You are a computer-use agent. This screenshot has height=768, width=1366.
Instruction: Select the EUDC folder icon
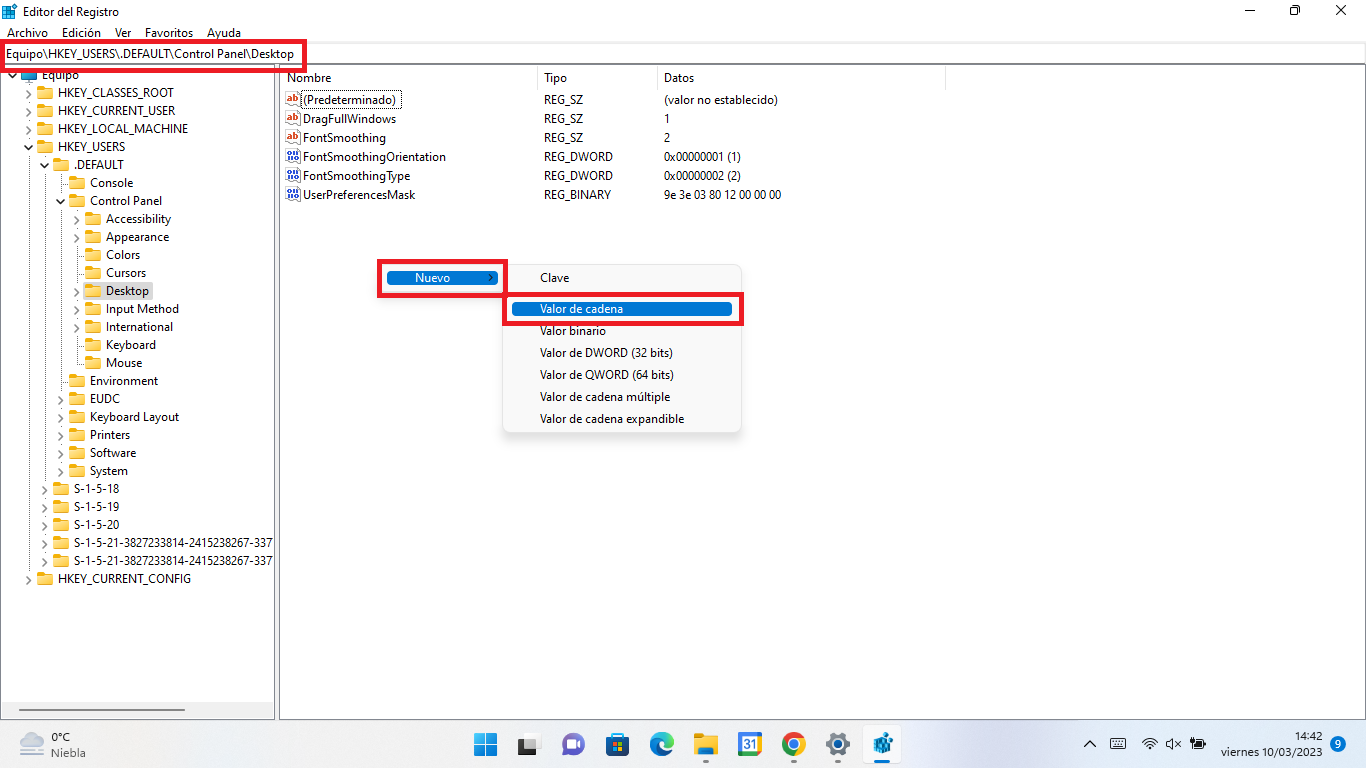pos(77,399)
